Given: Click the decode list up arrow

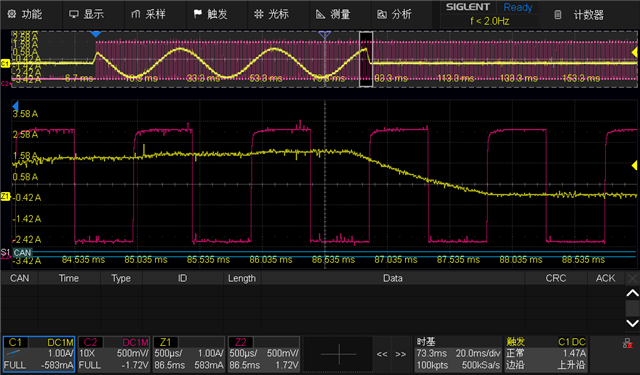Looking at the screenshot, I should (632, 293).
